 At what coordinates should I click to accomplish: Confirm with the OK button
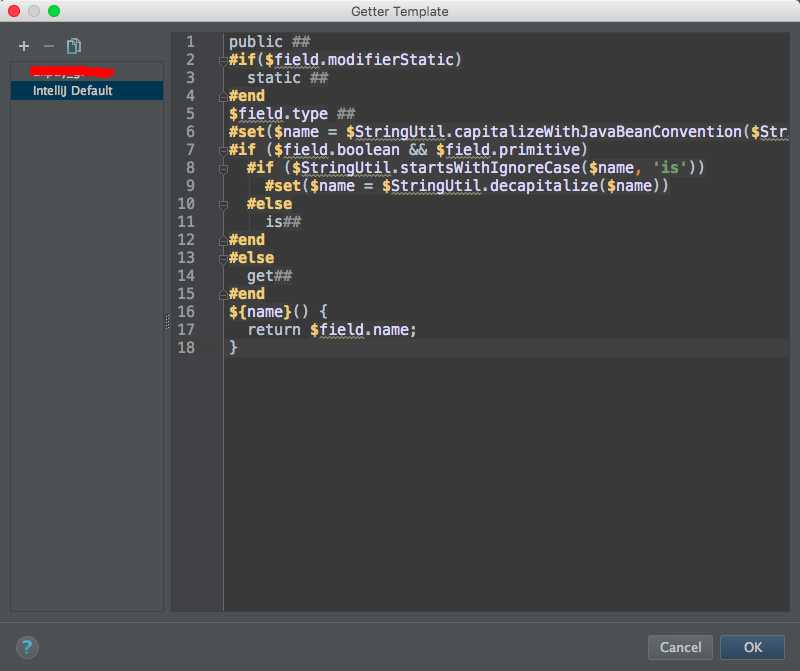click(x=753, y=647)
